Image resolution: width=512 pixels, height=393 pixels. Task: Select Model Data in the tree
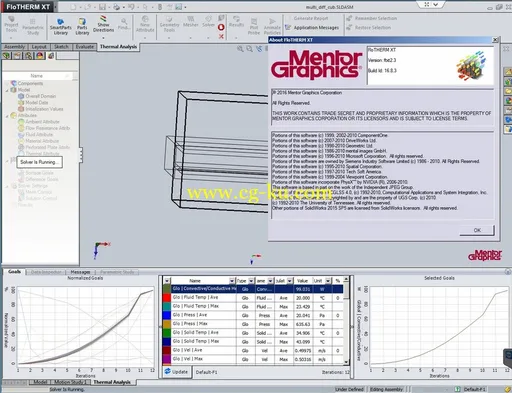point(33,103)
